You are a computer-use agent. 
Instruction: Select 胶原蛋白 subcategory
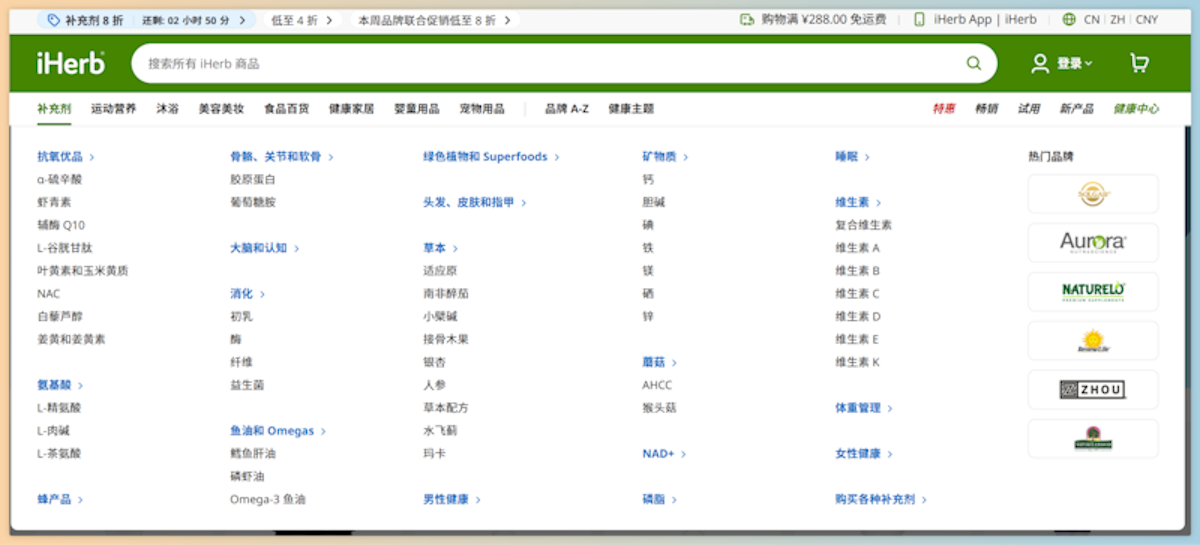[253, 180]
